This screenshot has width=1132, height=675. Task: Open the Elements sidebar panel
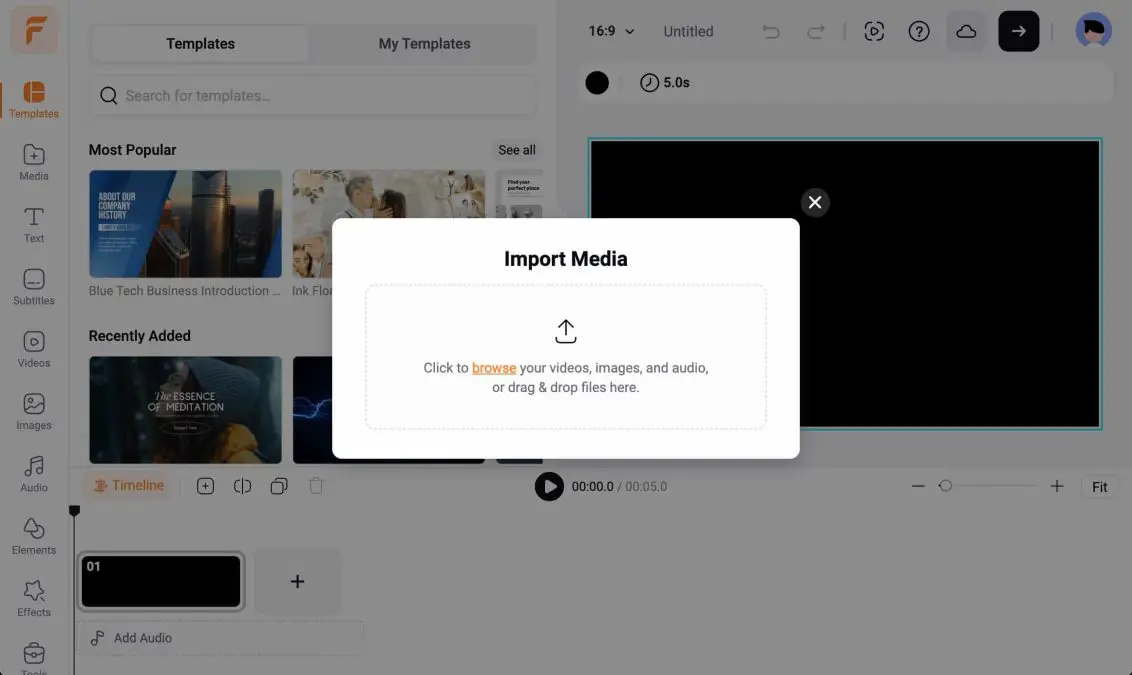(34, 536)
